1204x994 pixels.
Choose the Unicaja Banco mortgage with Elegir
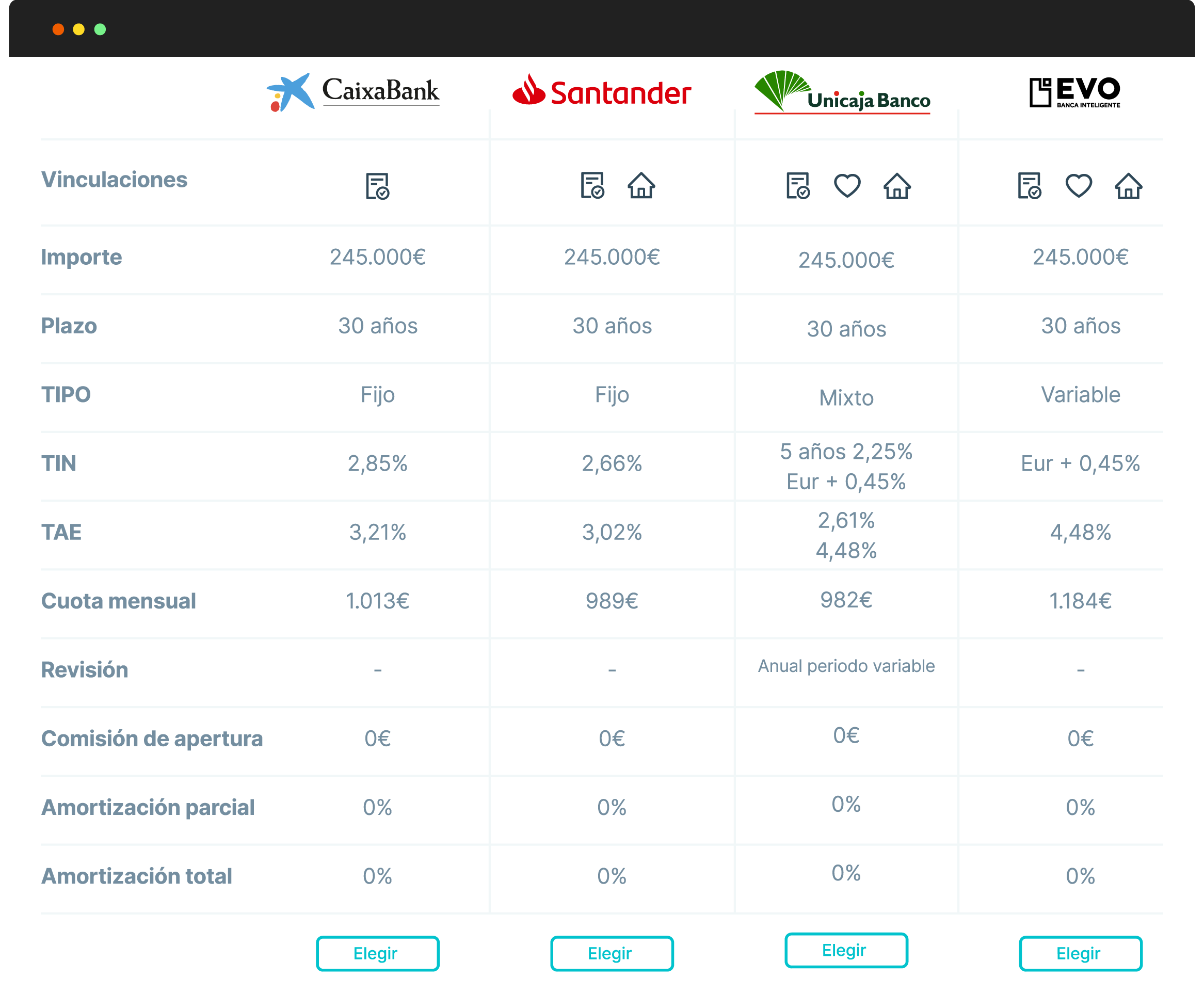846,950
